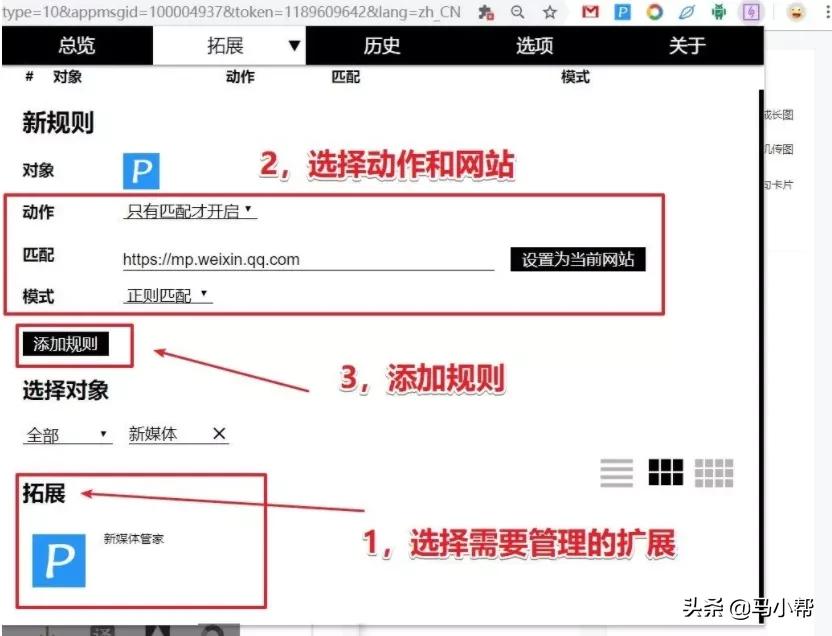The width and height of the screenshot is (832, 636).
Task: Open the 关于 about tab
Action: coord(687,46)
